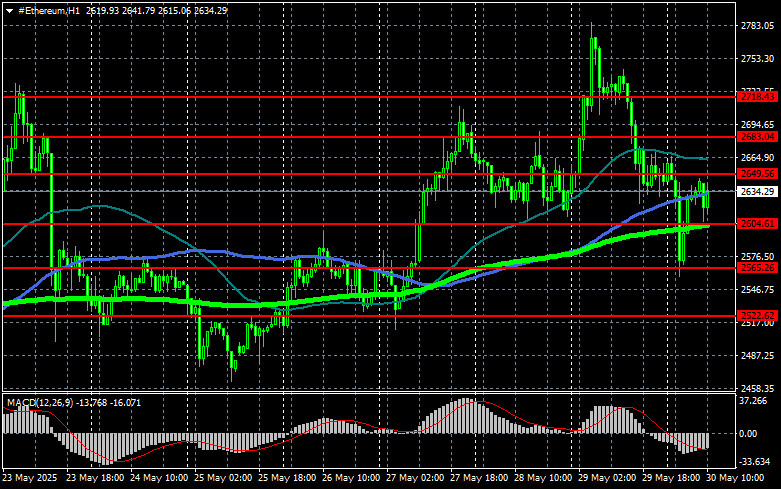The height and width of the screenshot is (489, 781).
Task: Click the 2458.35 price scale label
Action: coord(757,388)
